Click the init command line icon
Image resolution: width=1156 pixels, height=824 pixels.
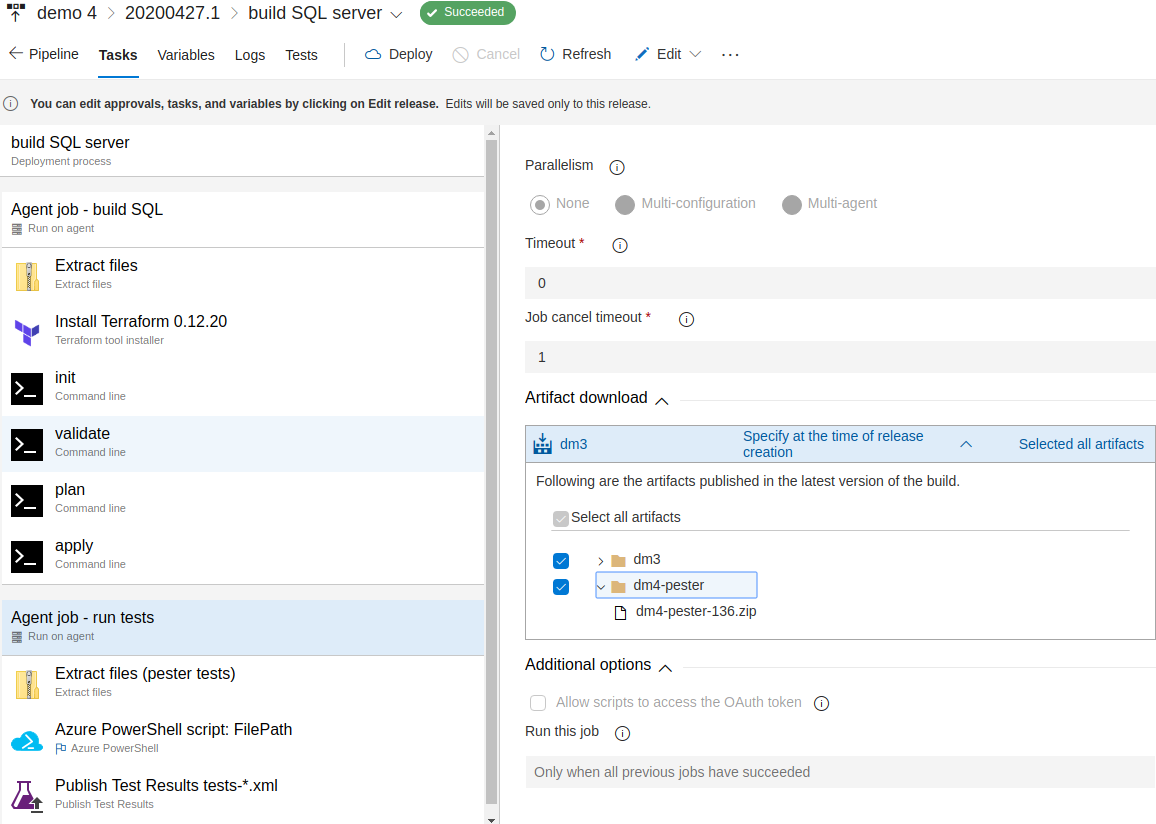point(27,388)
